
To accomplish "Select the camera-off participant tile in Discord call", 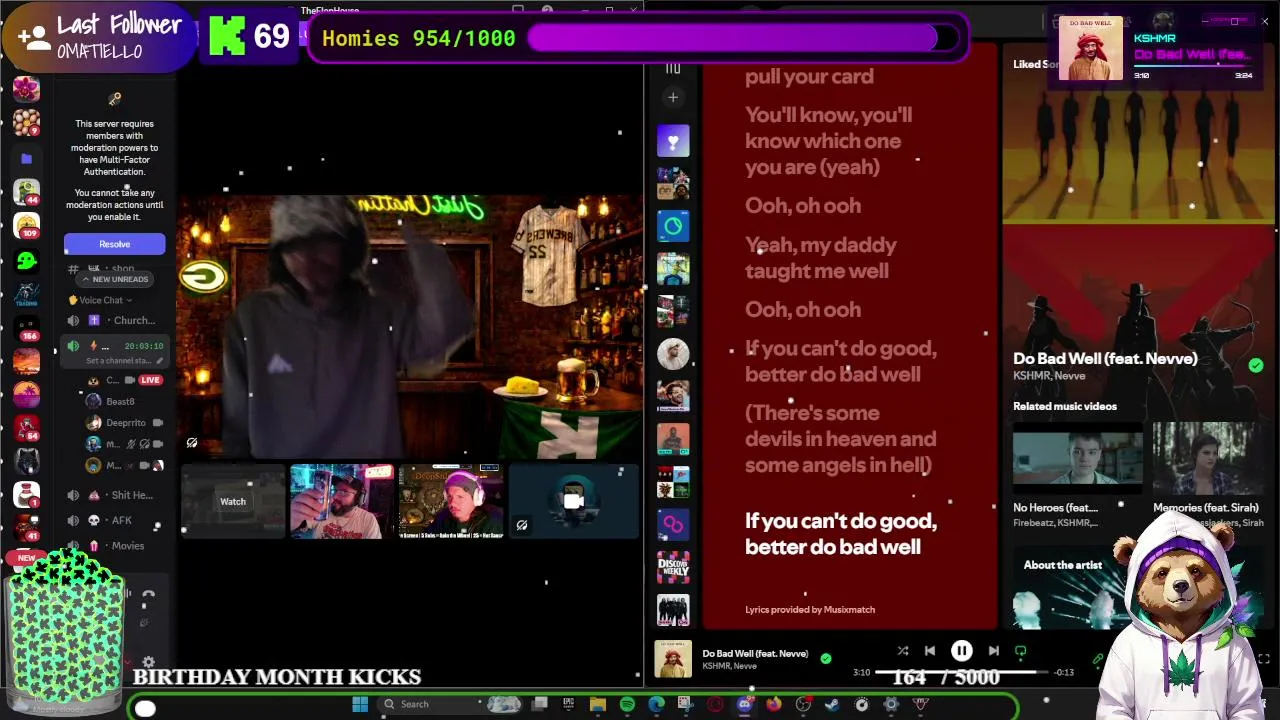I will [x=574, y=501].
